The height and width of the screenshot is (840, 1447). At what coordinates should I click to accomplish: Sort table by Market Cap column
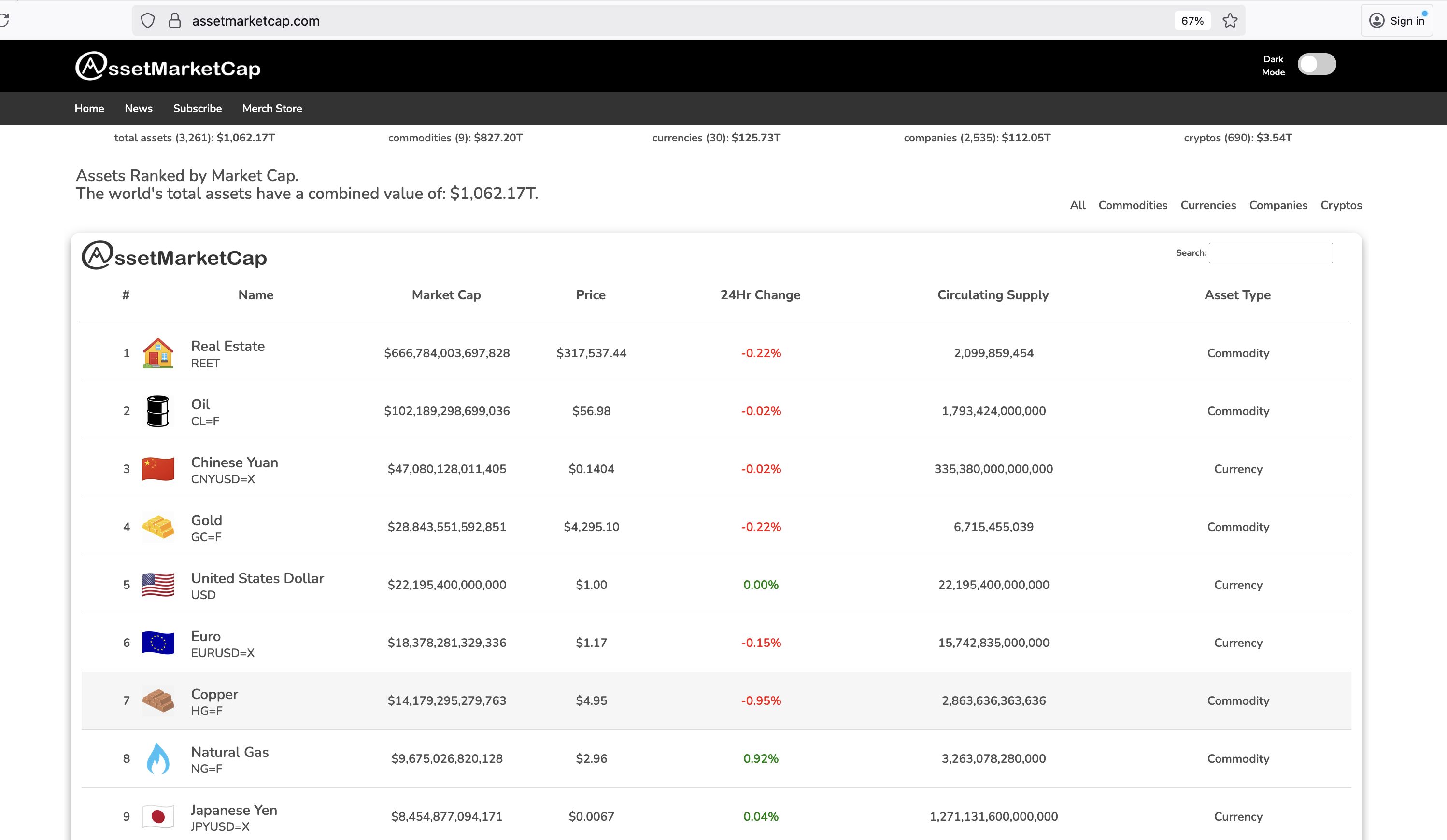tap(446, 295)
